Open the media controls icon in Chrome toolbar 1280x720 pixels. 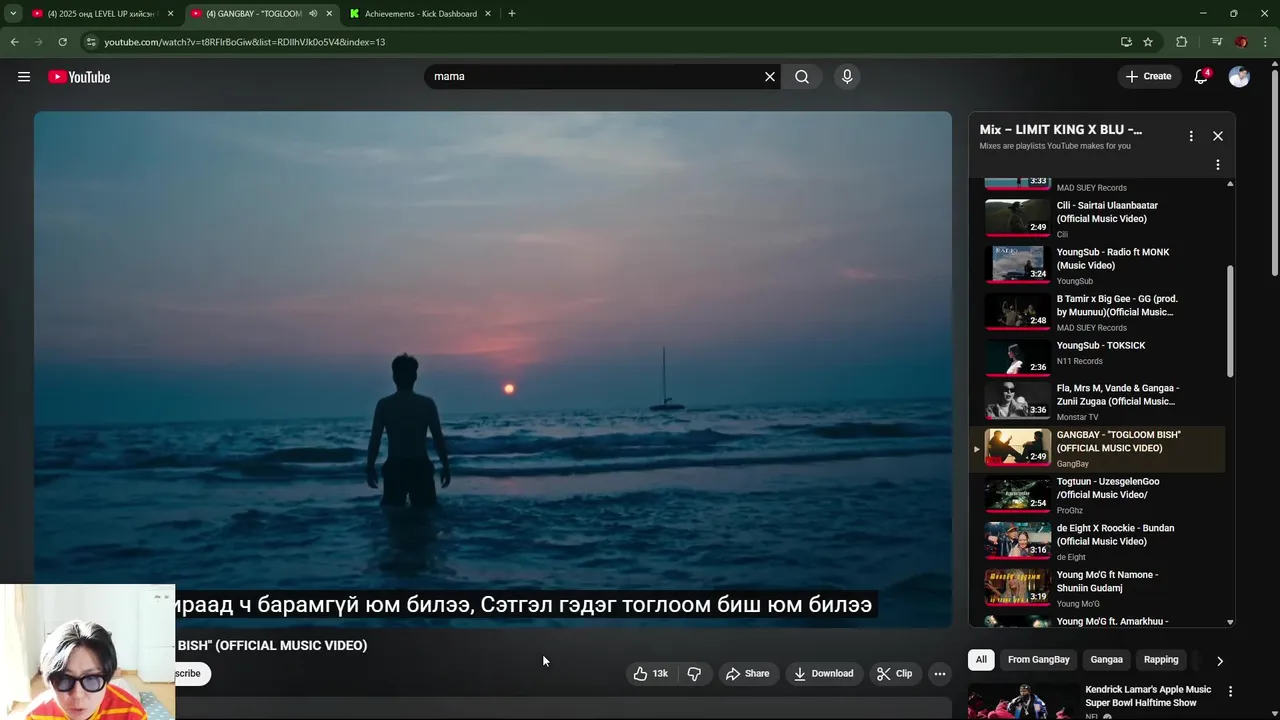[1216, 42]
